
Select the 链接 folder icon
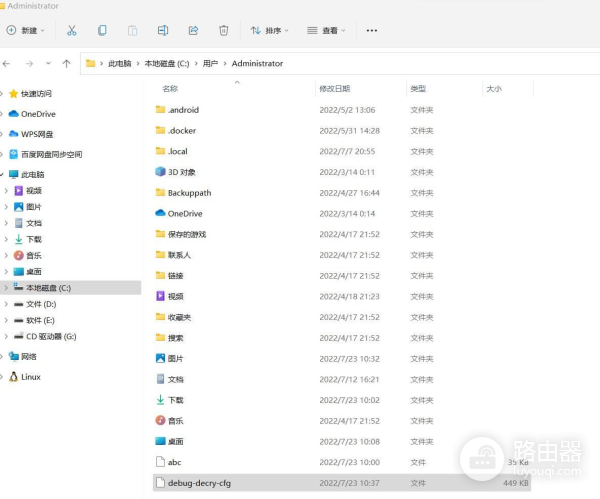pyautogui.click(x=160, y=275)
